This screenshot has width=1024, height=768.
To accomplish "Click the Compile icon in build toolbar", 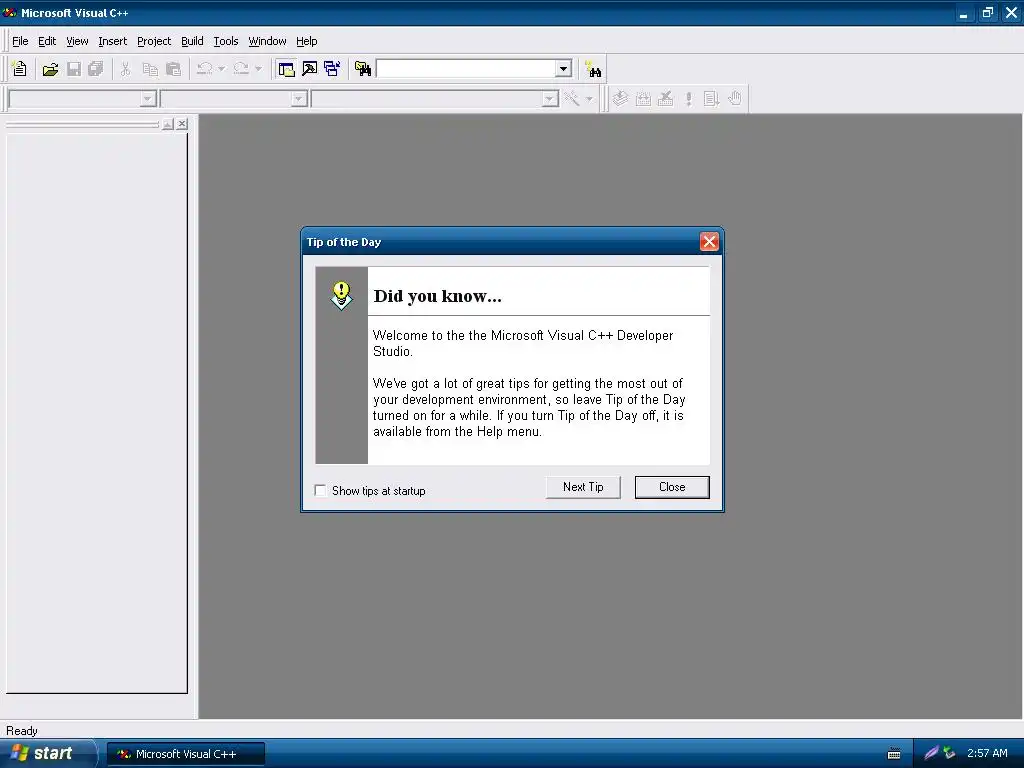I will [x=620, y=99].
